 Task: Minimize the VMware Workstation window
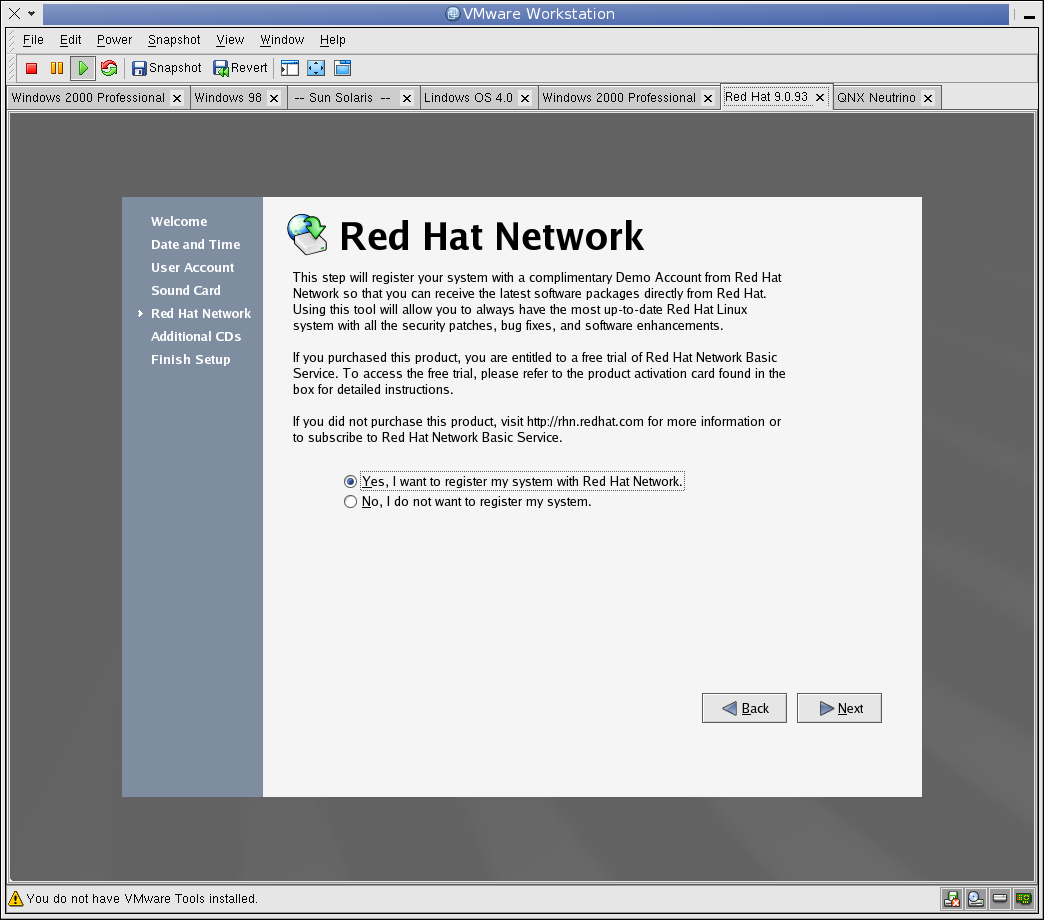tap(1029, 15)
